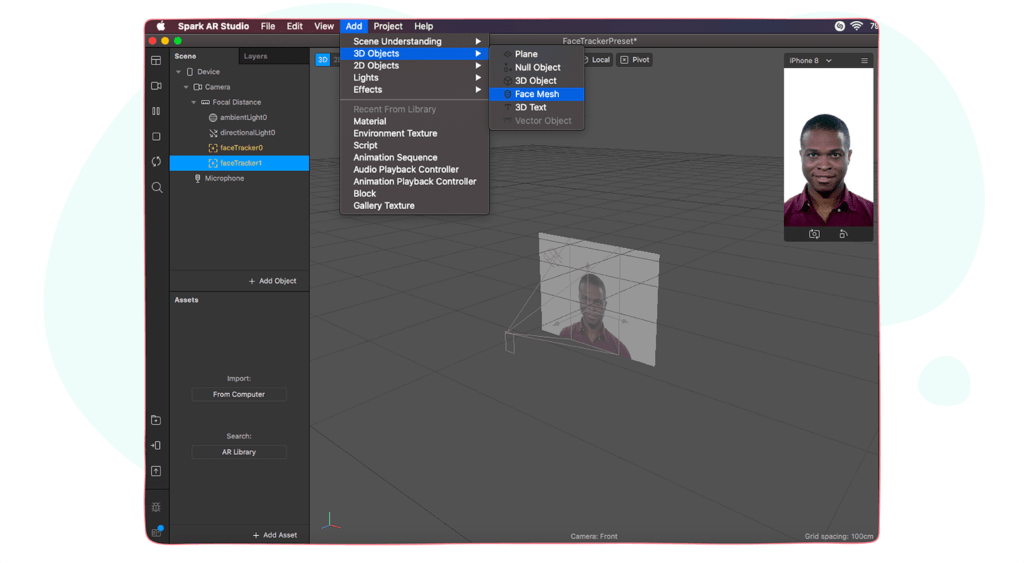
Task: Click the Microphone icon in Scene tree
Action: (x=198, y=178)
